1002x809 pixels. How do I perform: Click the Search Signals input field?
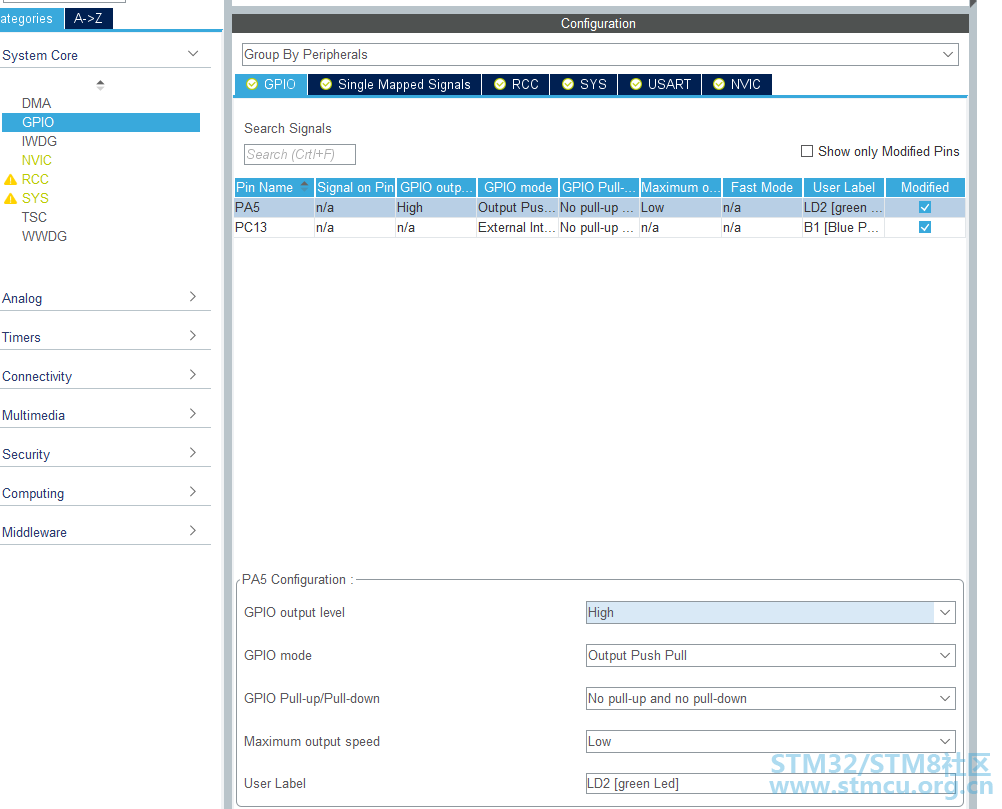[x=300, y=155]
